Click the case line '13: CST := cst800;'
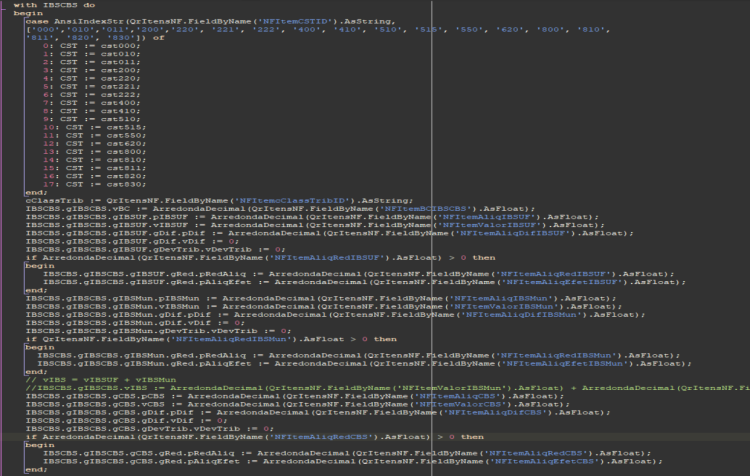 coord(94,152)
